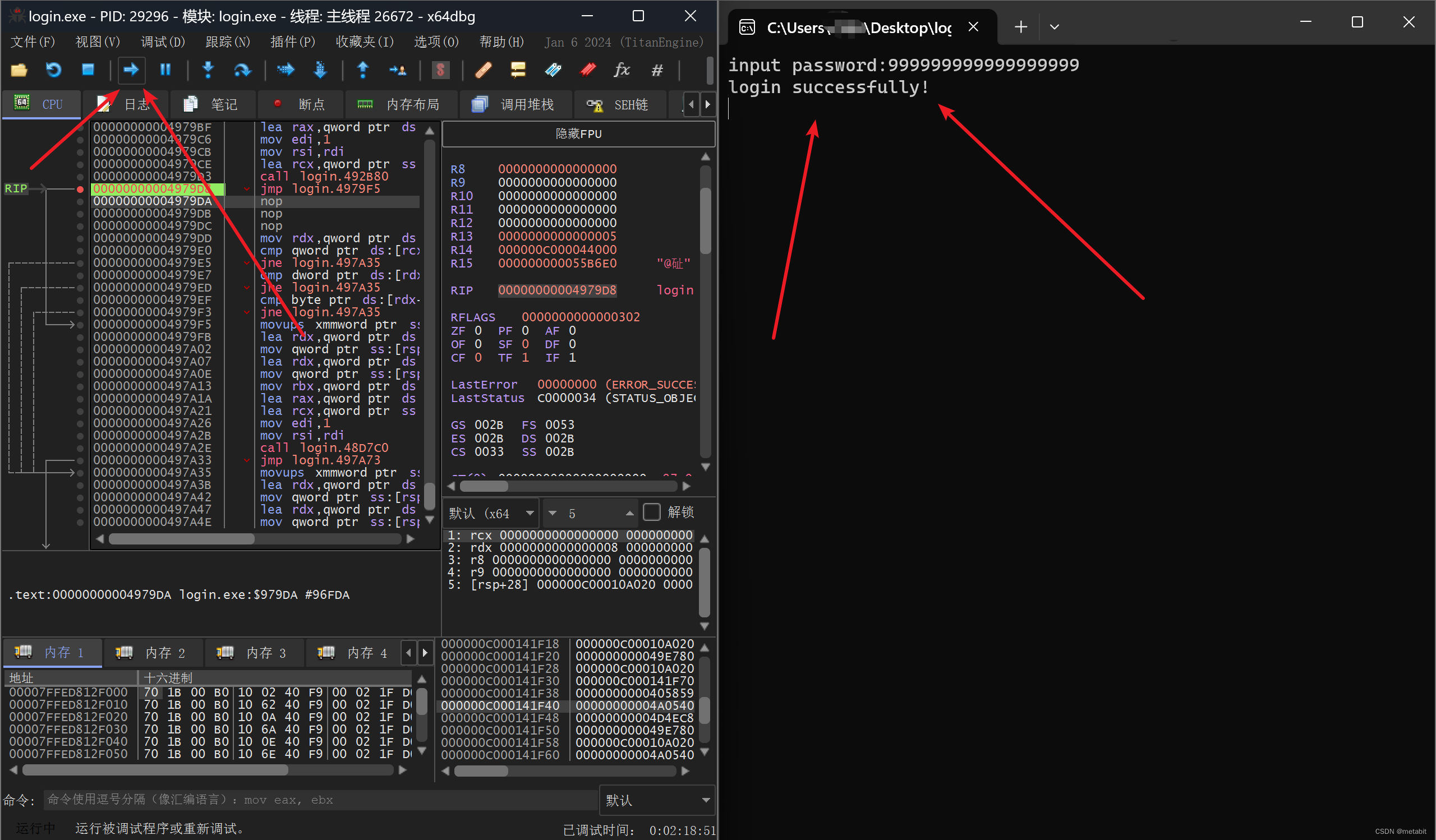Open the SEH链 tab
The image size is (1436, 840).
coord(619,104)
